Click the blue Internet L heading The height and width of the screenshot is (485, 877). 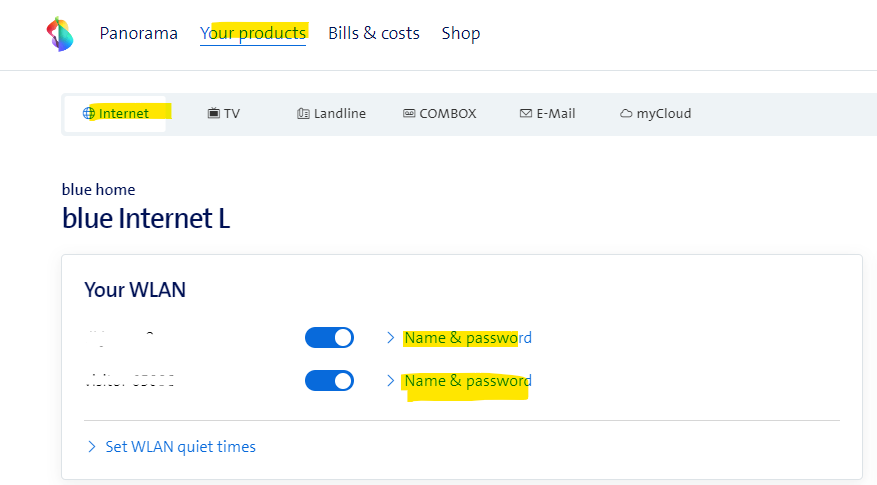tap(146, 218)
